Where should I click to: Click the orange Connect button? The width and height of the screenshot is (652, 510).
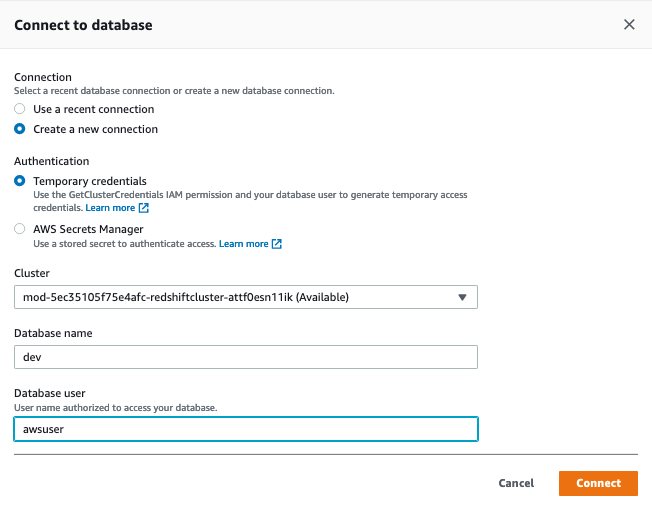coord(598,483)
